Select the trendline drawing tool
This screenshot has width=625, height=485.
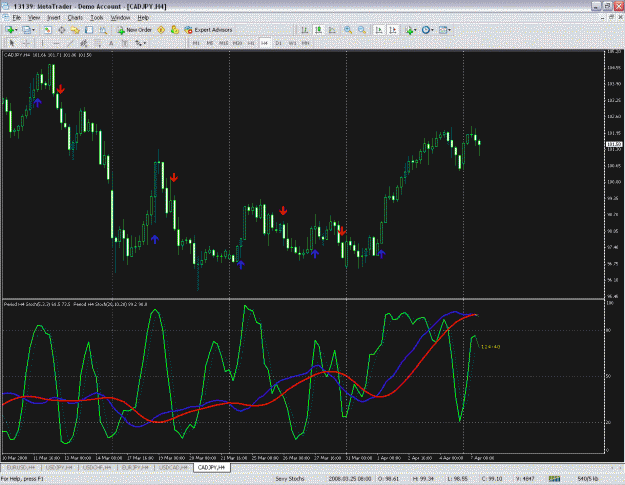point(70,43)
